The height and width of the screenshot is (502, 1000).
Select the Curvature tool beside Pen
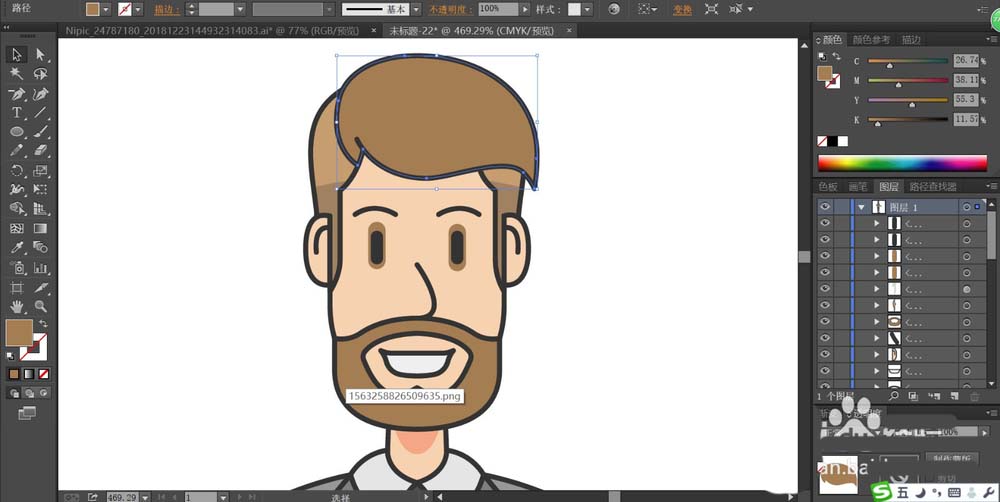point(40,94)
